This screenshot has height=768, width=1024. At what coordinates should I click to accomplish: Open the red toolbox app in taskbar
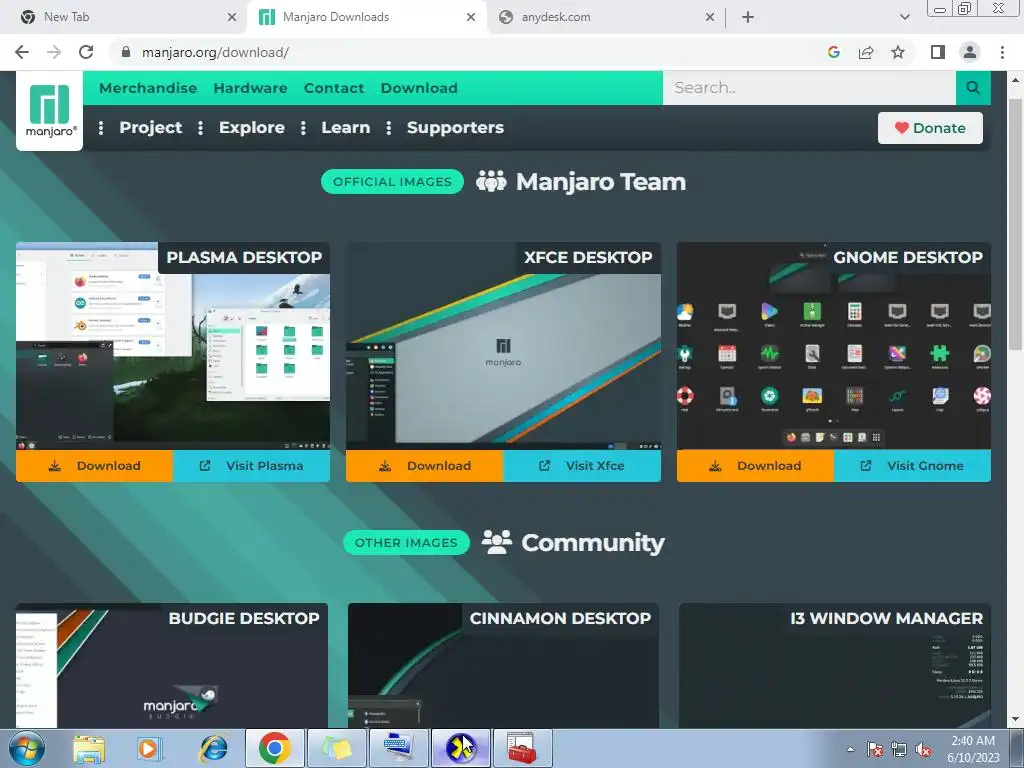522,748
